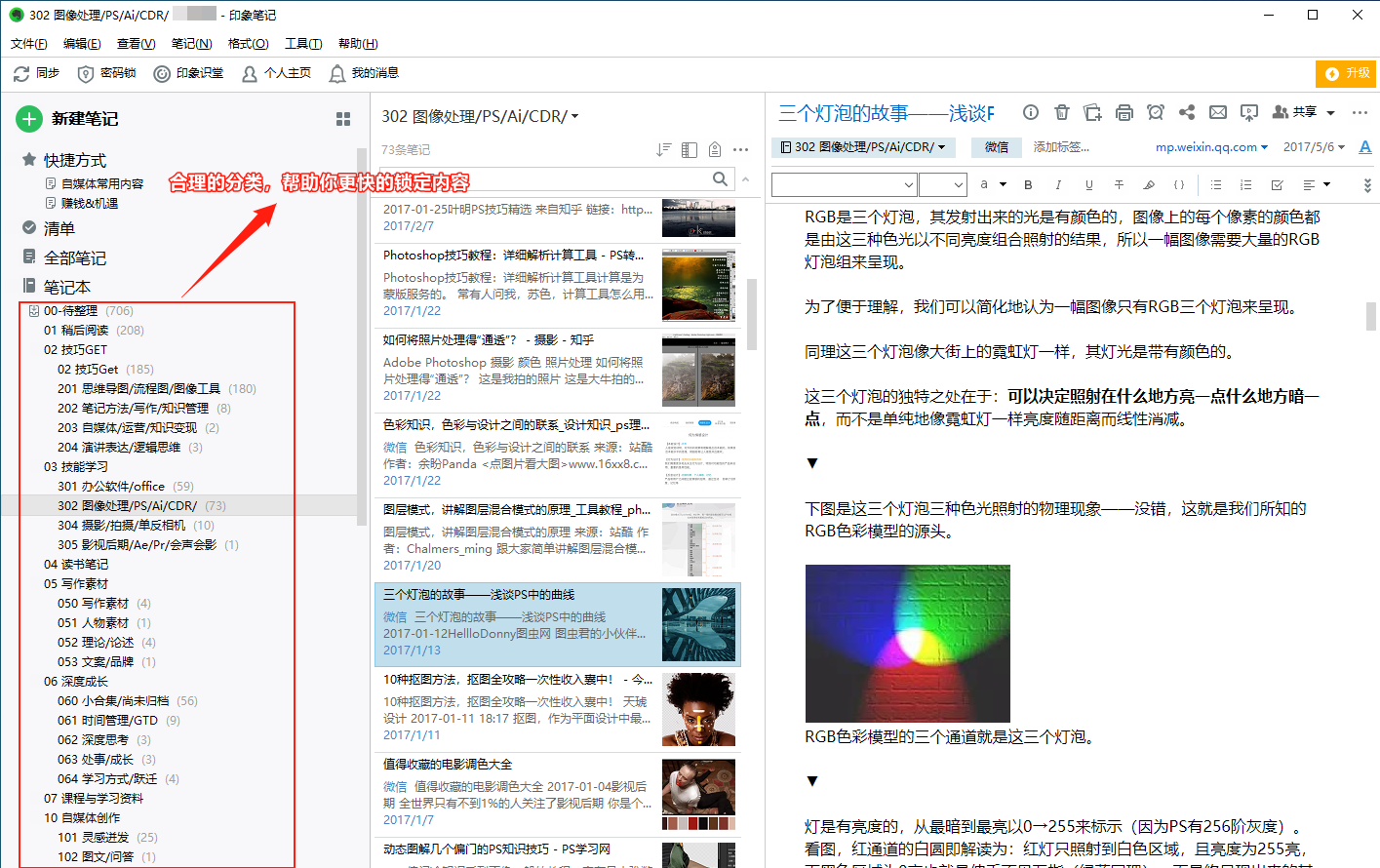This screenshot has height=868, width=1380.
Task: Open the font family dropdown
Action: click(845, 184)
